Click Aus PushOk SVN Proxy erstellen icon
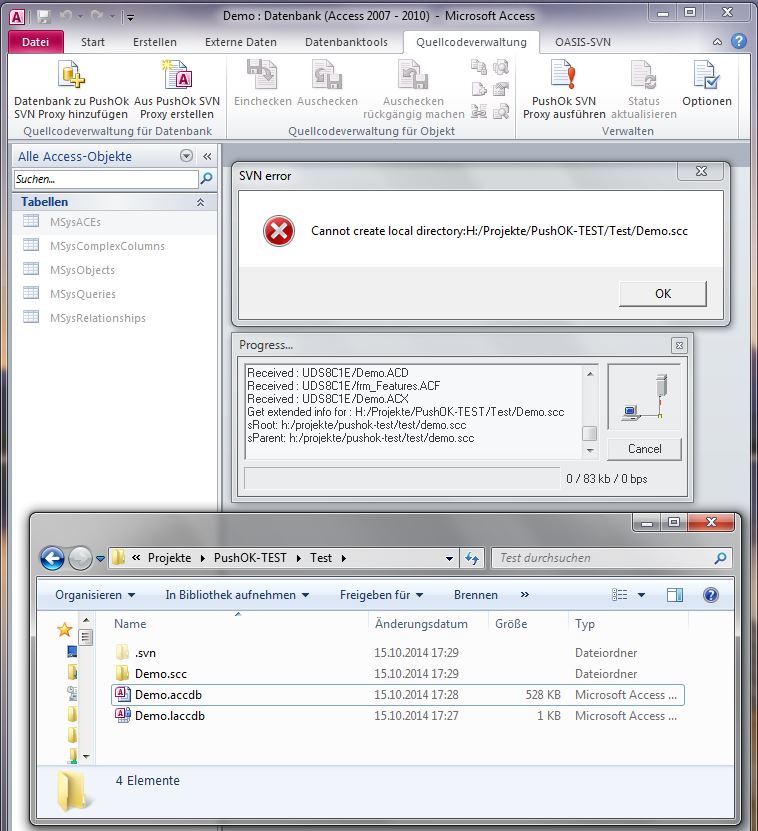 click(x=177, y=75)
